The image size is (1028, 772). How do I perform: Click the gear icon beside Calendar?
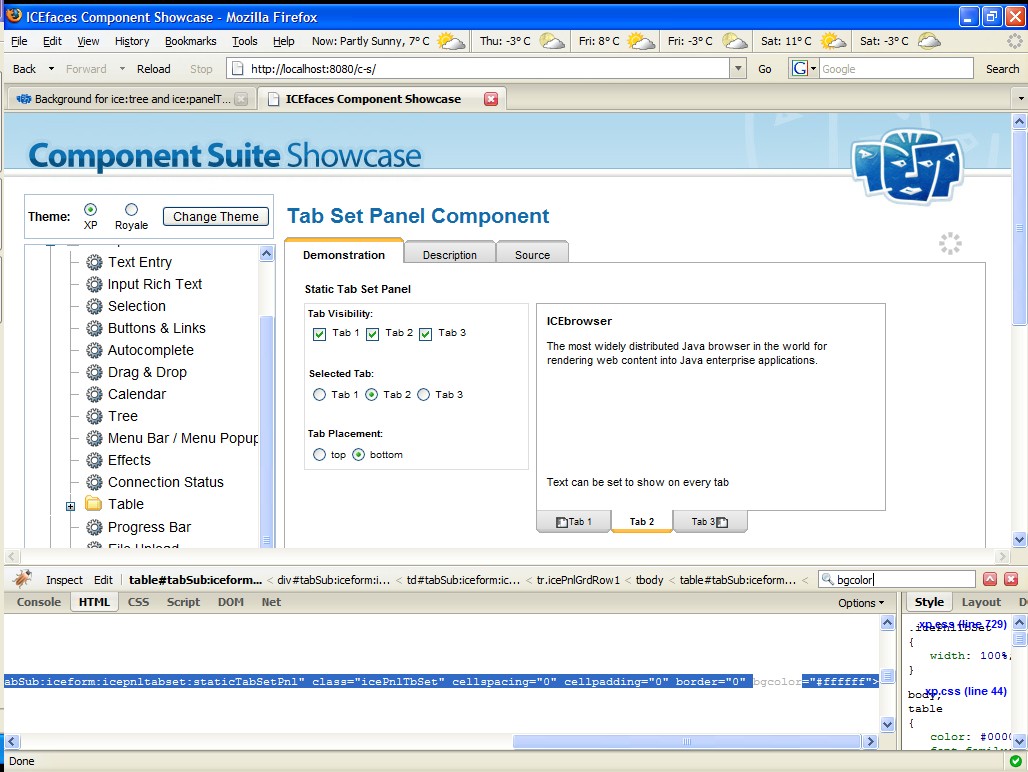point(94,394)
